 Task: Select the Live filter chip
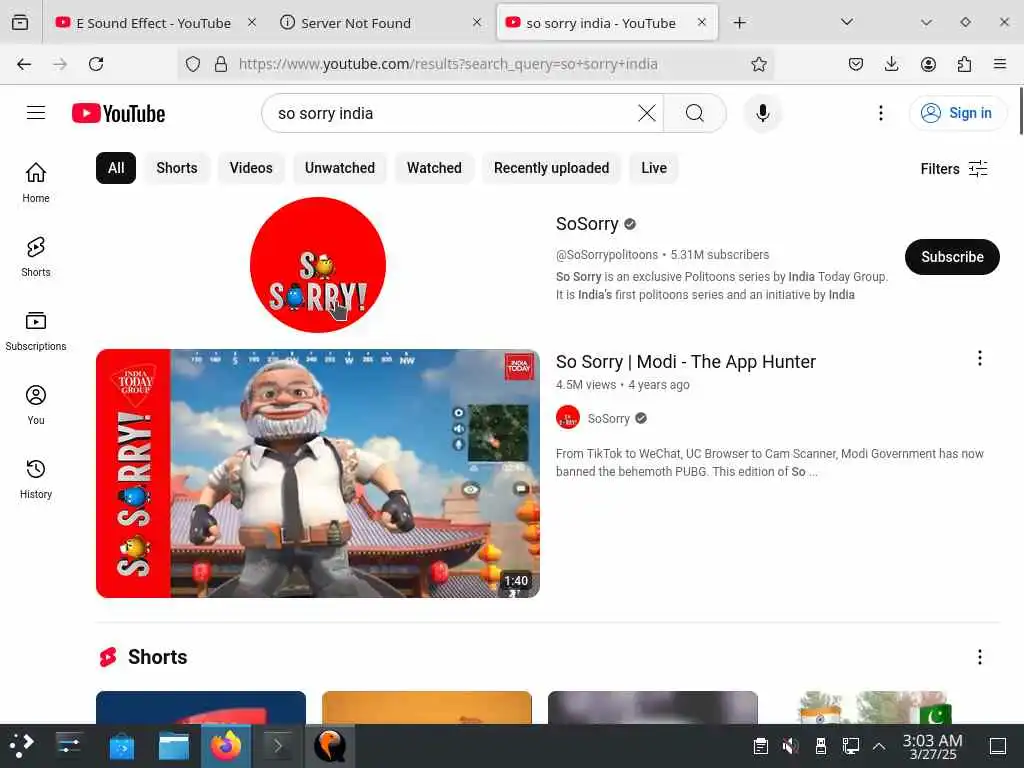click(654, 168)
